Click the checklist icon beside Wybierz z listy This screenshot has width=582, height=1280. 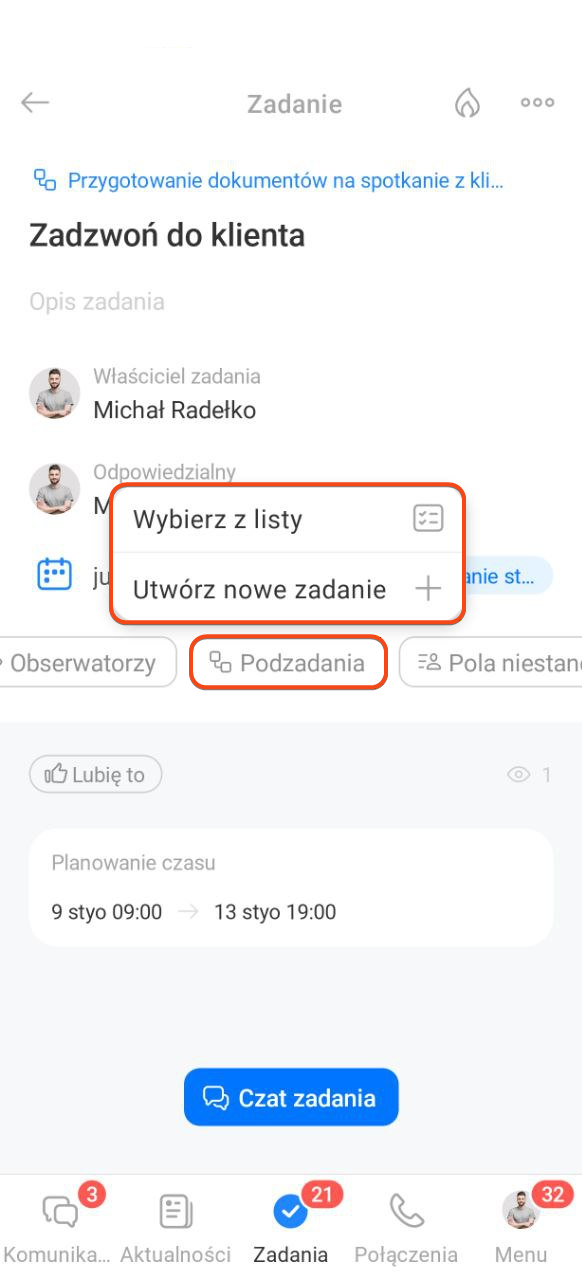coord(428,519)
